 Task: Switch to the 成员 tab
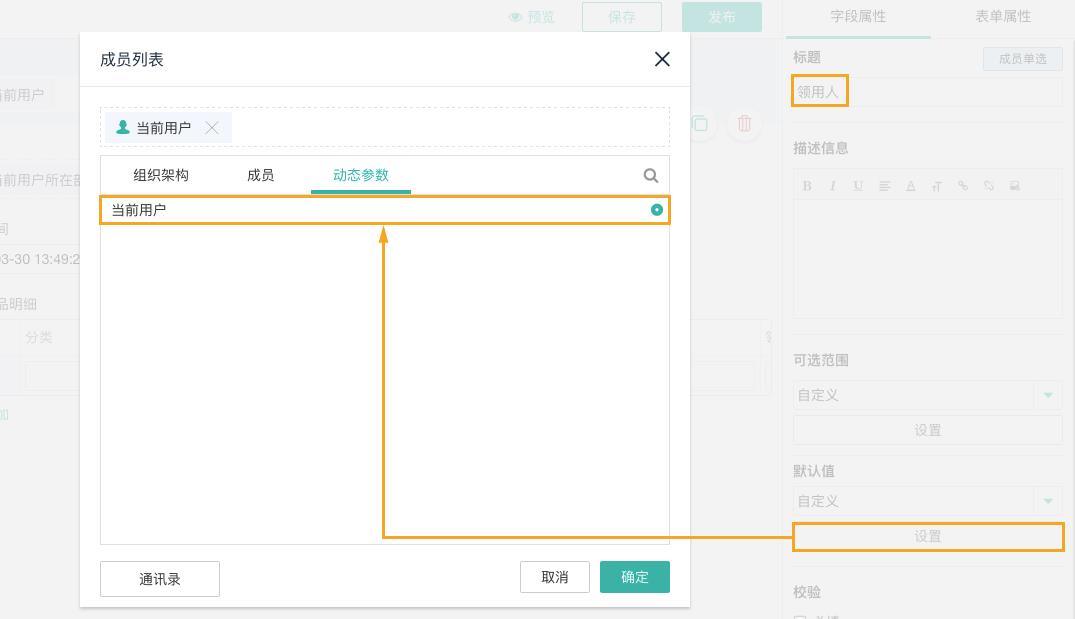(260, 175)
